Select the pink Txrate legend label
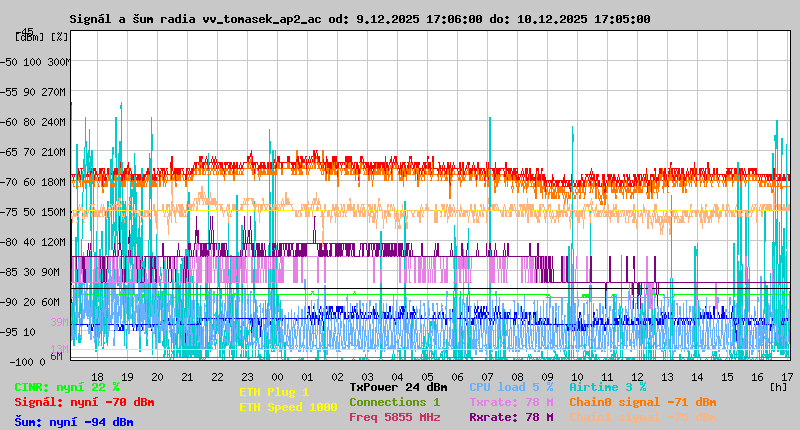The image size is (800, 430). coord(511,401)
